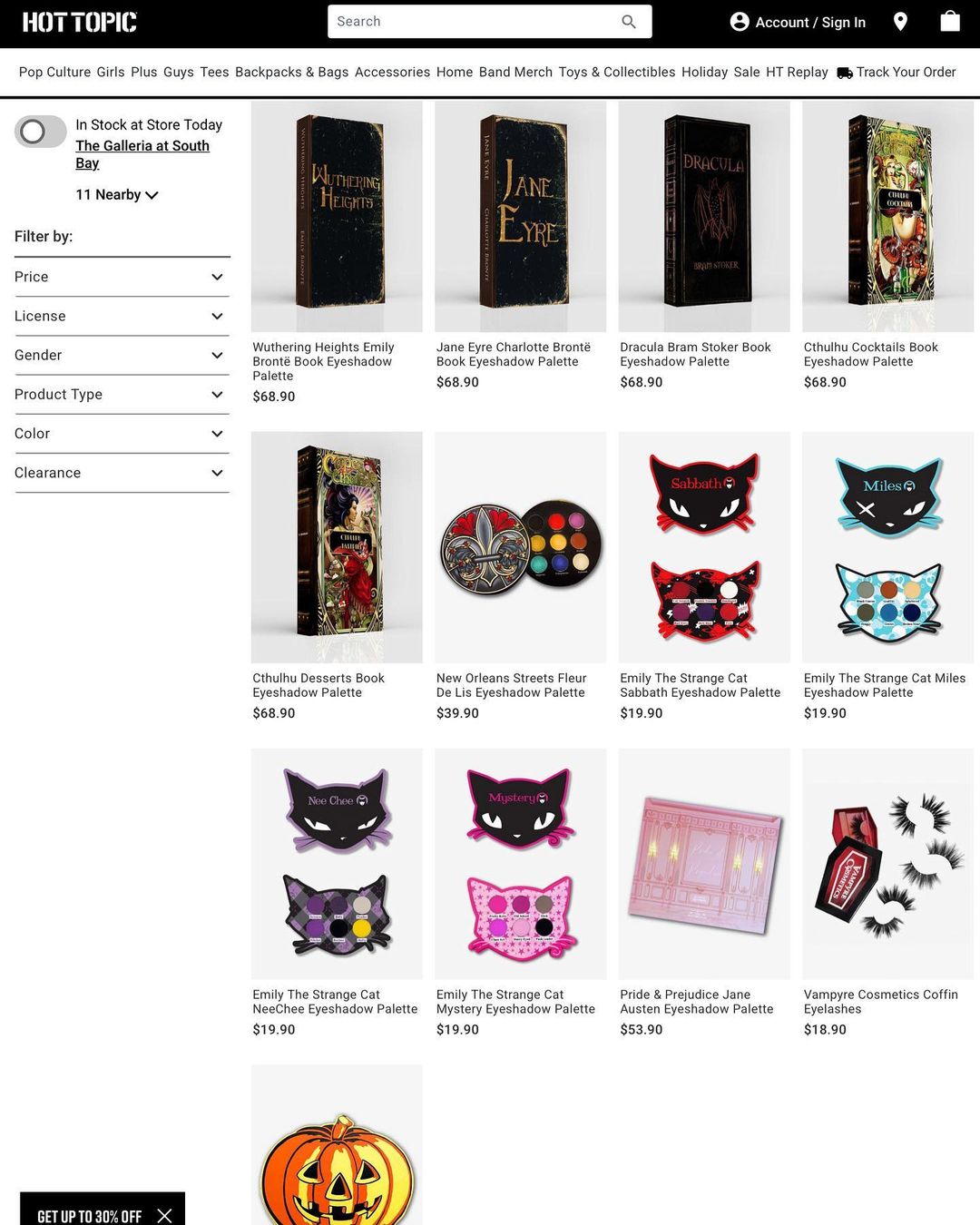Open Dracula Bram Stoker Book Eyeshadow Palette link
The height and width of the screenshot is (1225, 980).
click(695, 354)
